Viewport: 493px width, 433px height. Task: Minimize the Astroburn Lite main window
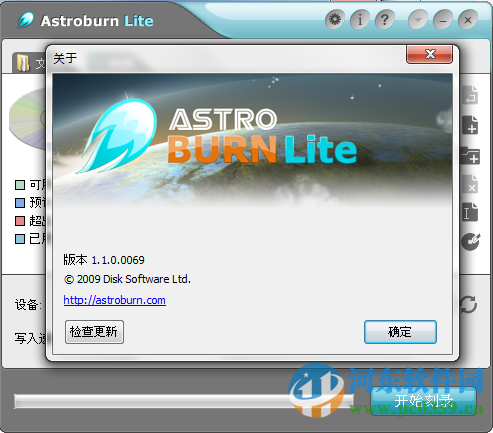443,20
